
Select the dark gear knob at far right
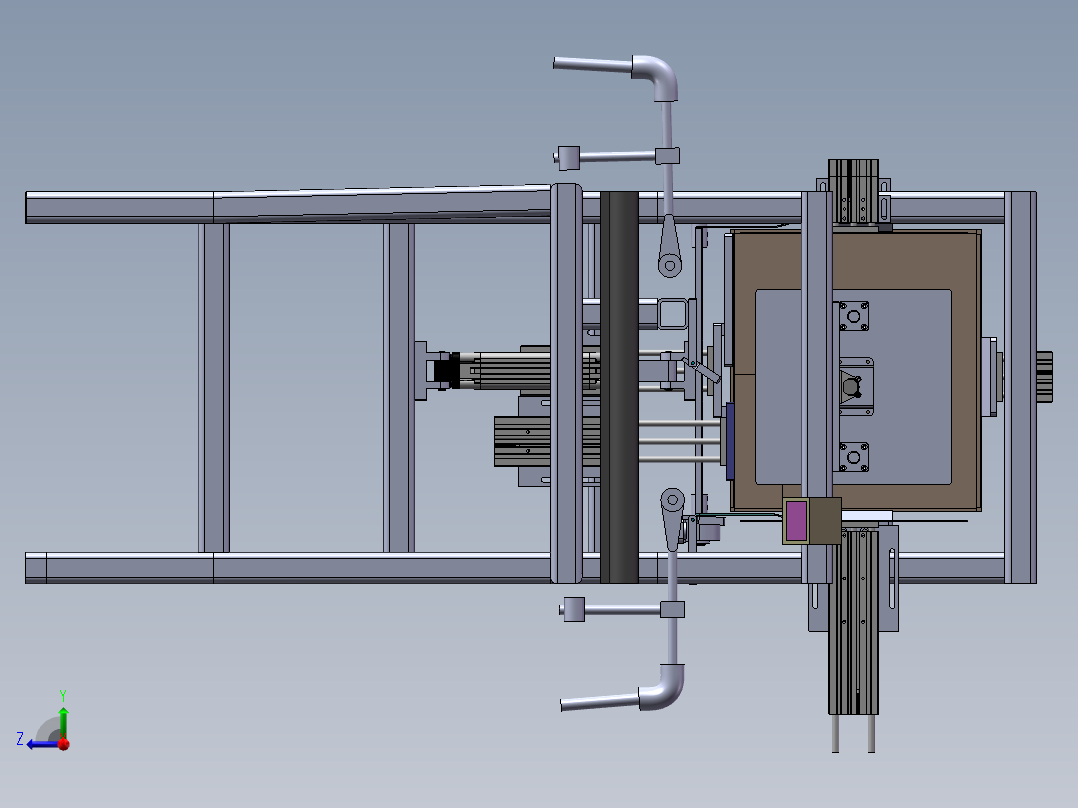[1044, 377]
